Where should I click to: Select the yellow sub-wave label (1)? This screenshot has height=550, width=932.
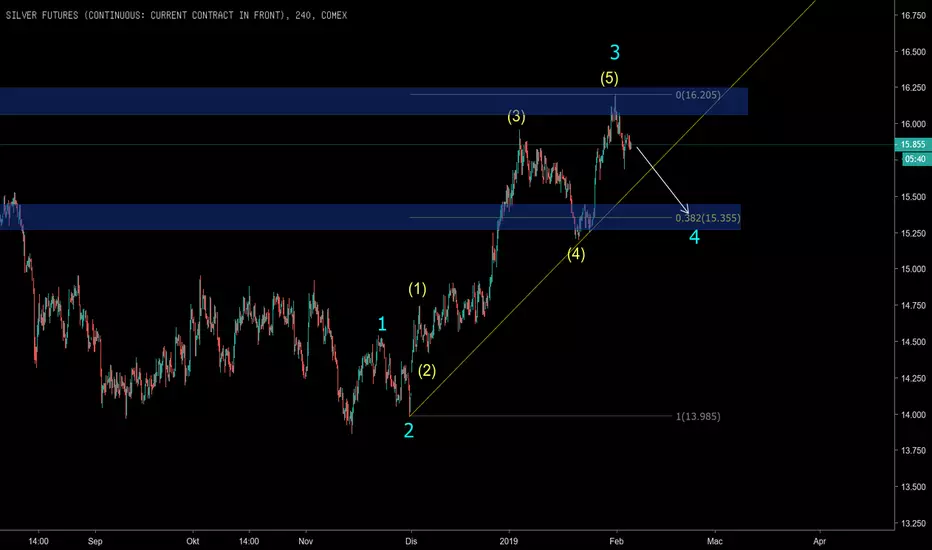click(417, 289)
